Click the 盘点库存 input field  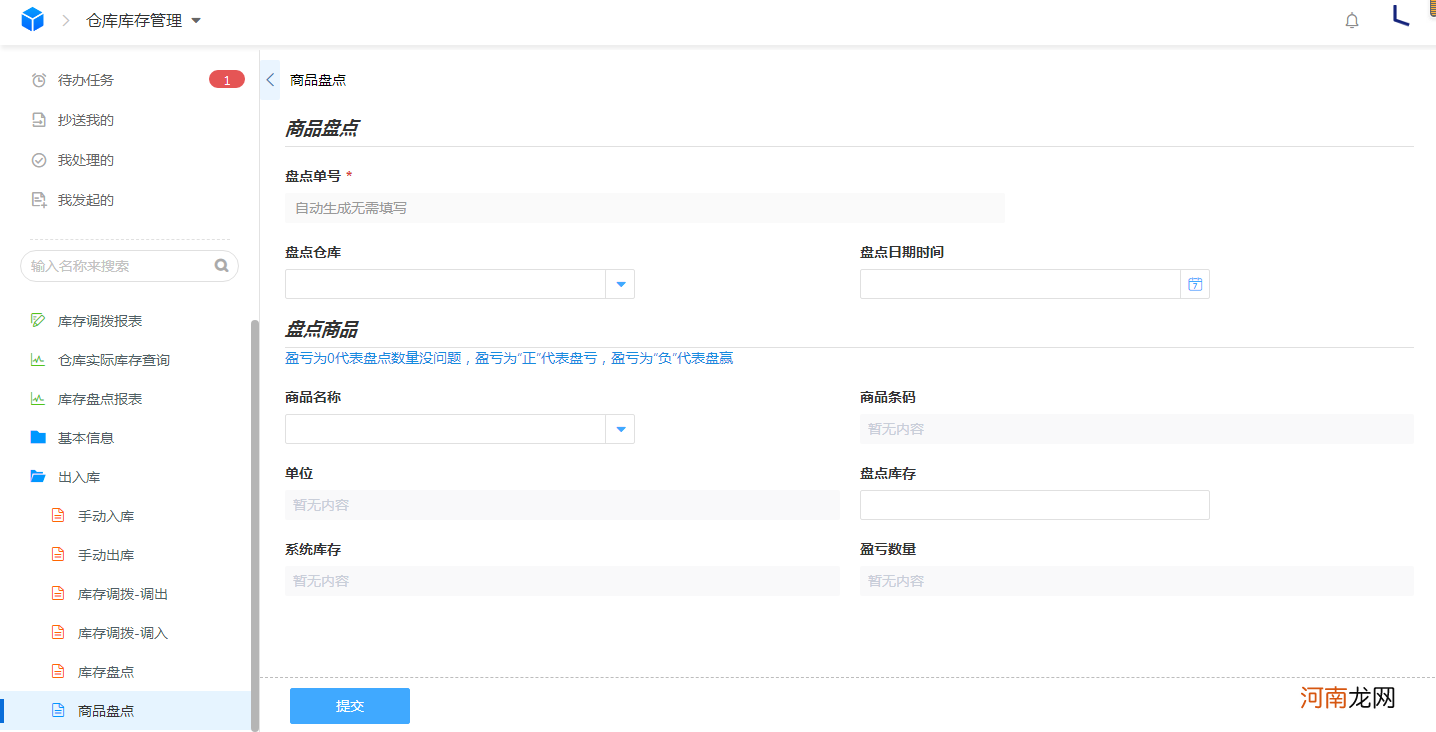(x=1035, y=505)
